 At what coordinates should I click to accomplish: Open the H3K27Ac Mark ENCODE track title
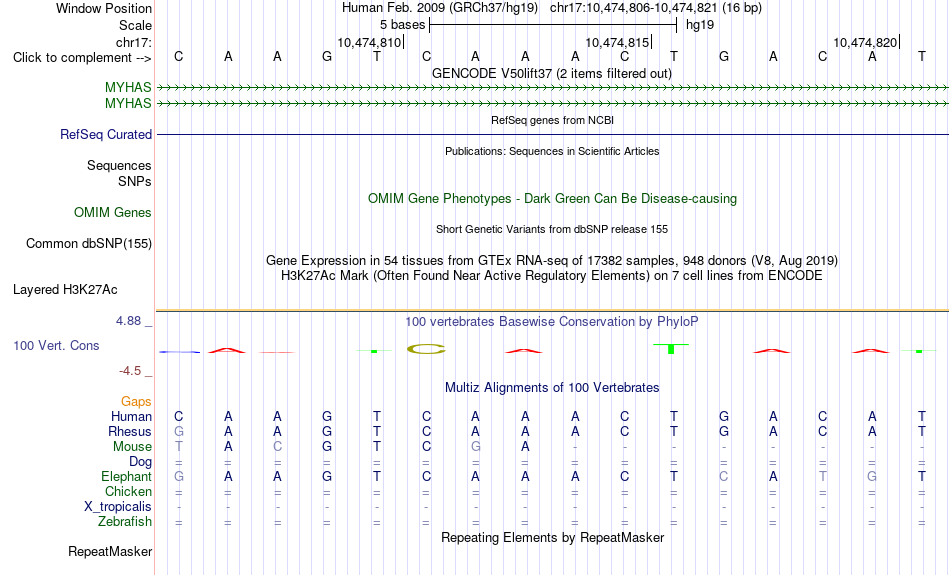tap(551, 276)
